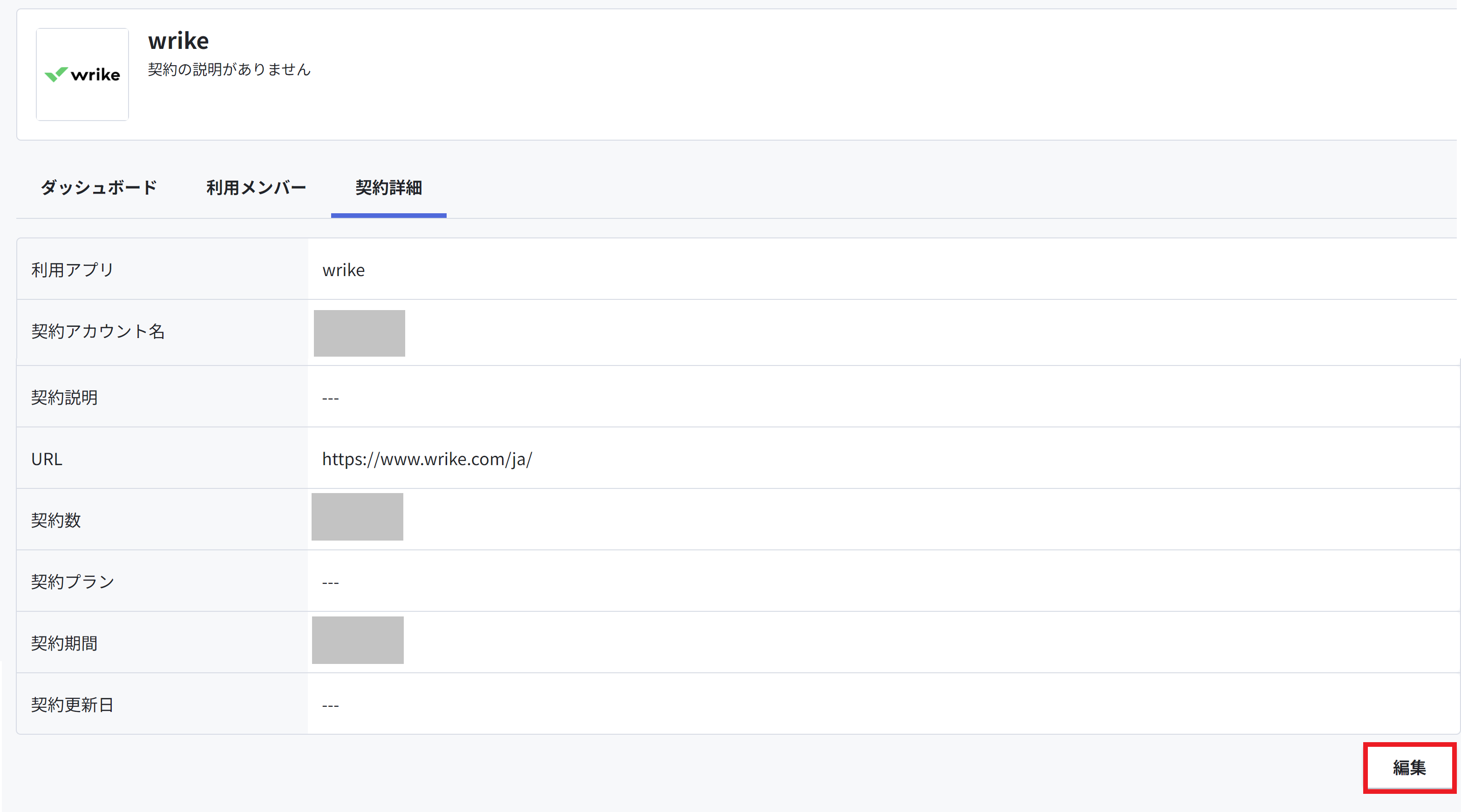Click the wrike heading title
Image resolution: width=1461 pixels, height=812 pixels.
(x=179, y=41)
